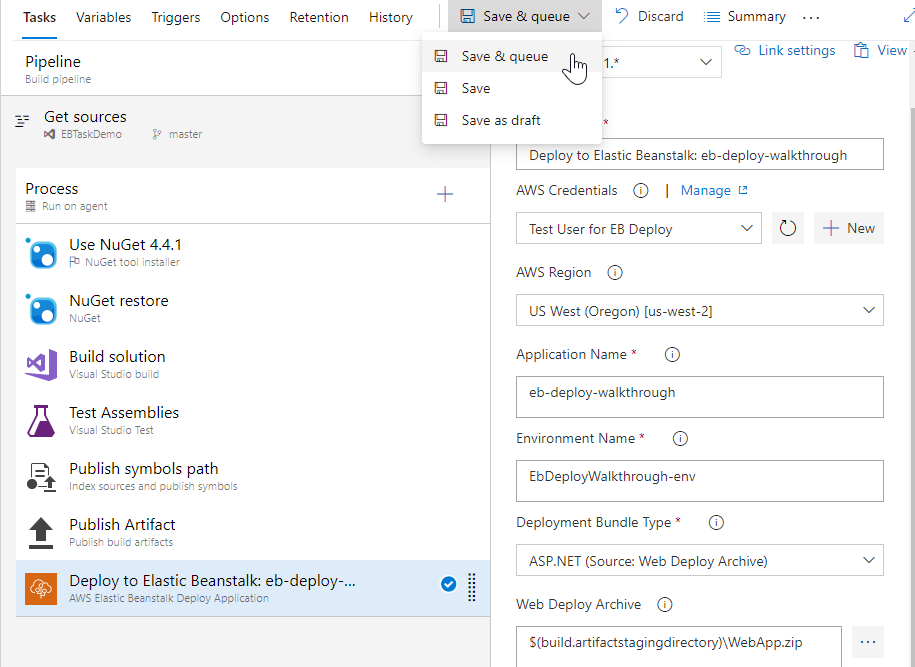Choose Save as draft from the menu

pyautogui.click(x=500, y=120)
